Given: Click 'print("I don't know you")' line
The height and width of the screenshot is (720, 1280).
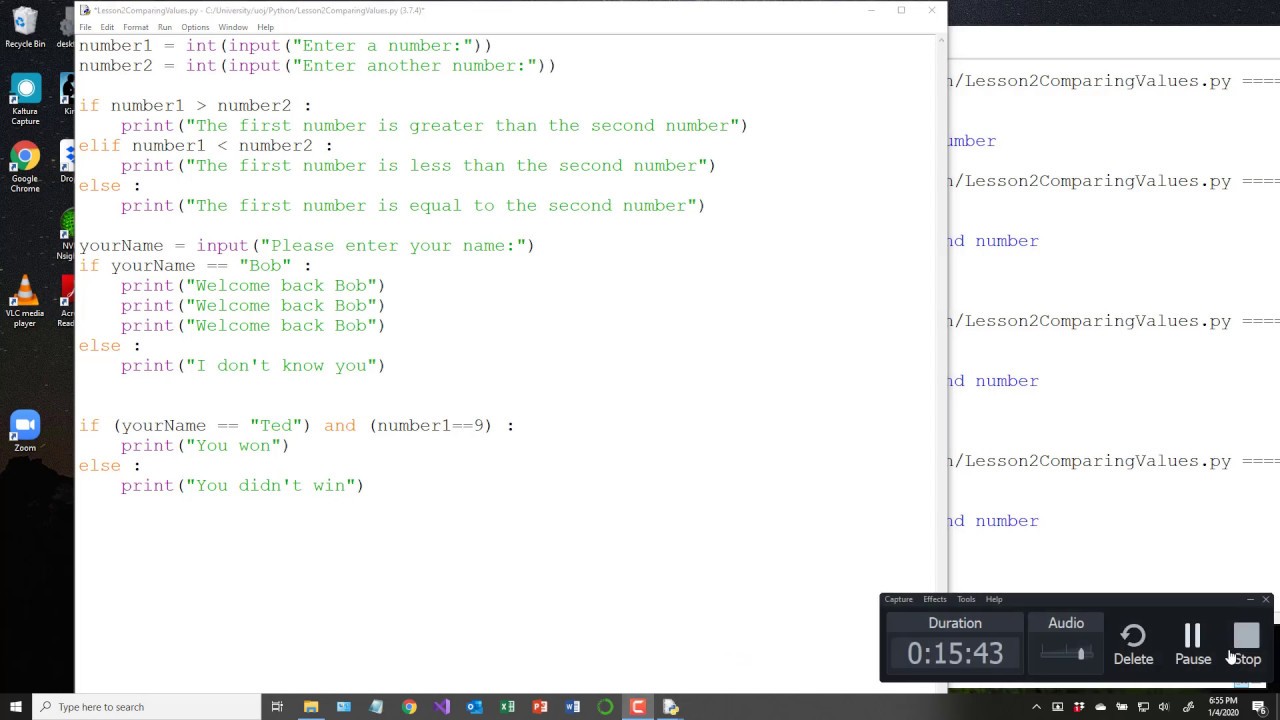Looking at the screenshot, I should 253,365.
